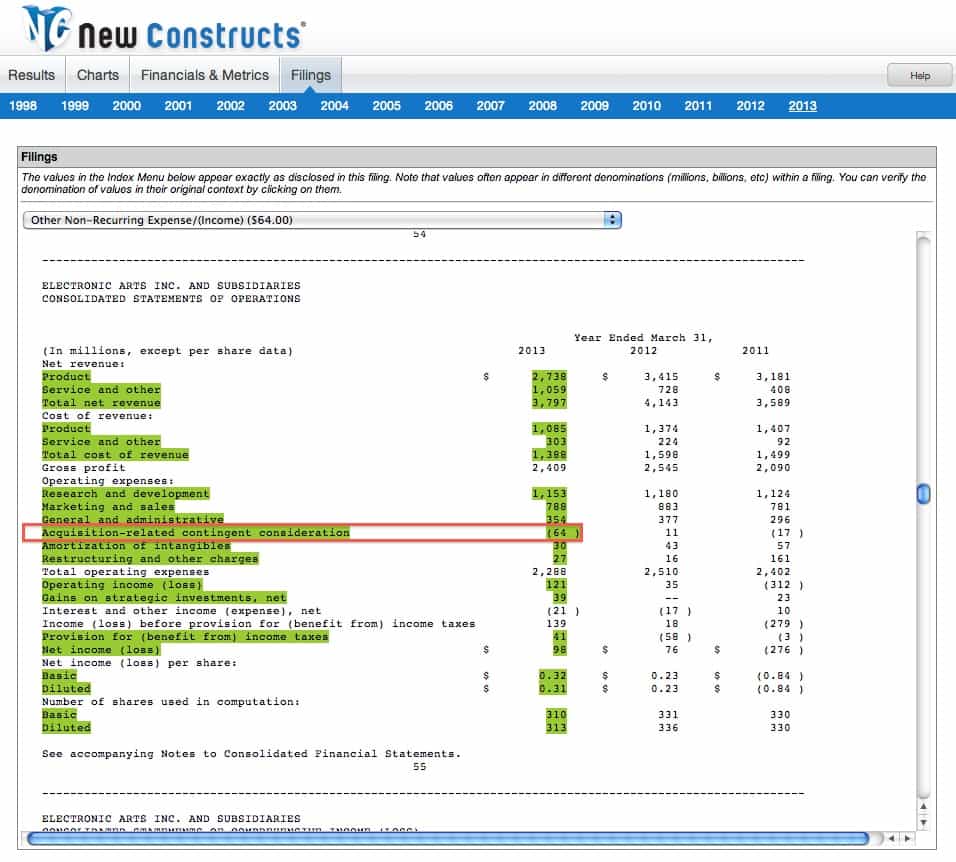This screenshot has width=956, height=862.
Task: Click highlighted Basic EPS value 0.32
Action: [553, 675]
